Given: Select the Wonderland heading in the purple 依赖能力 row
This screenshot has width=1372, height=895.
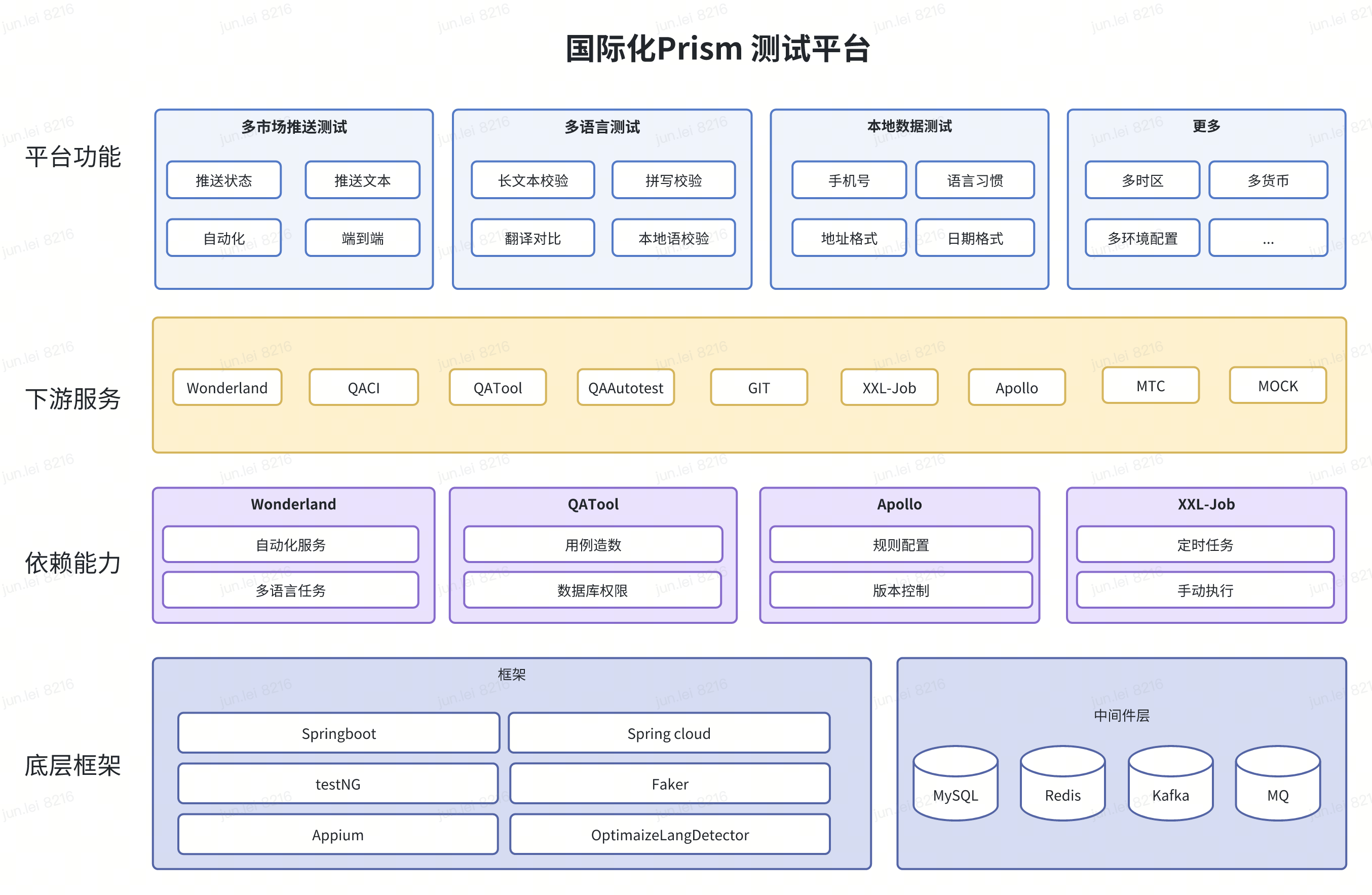Looking at the screenshot, I should click(x=293, y=503).
